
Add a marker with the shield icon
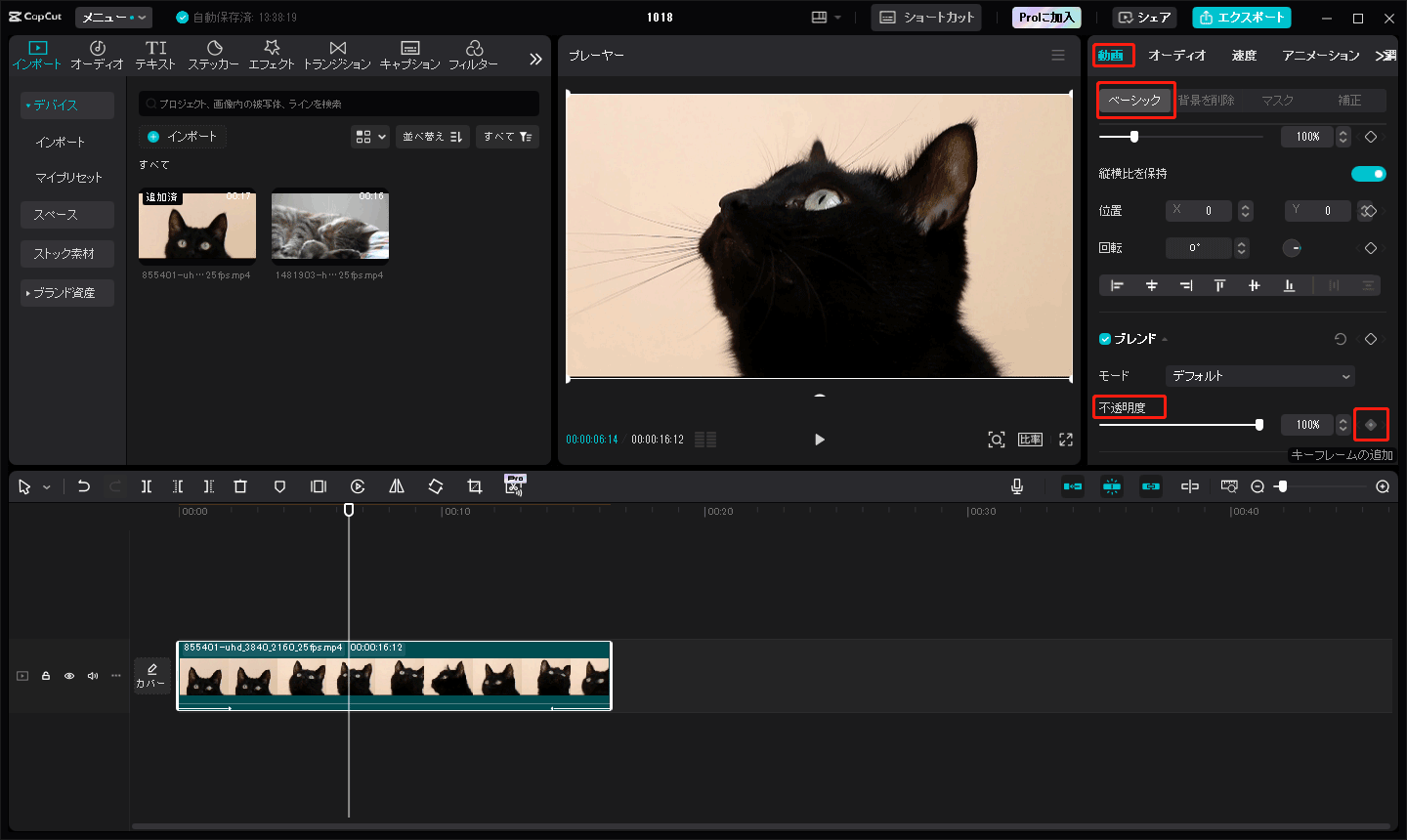[x=279, y=486]
